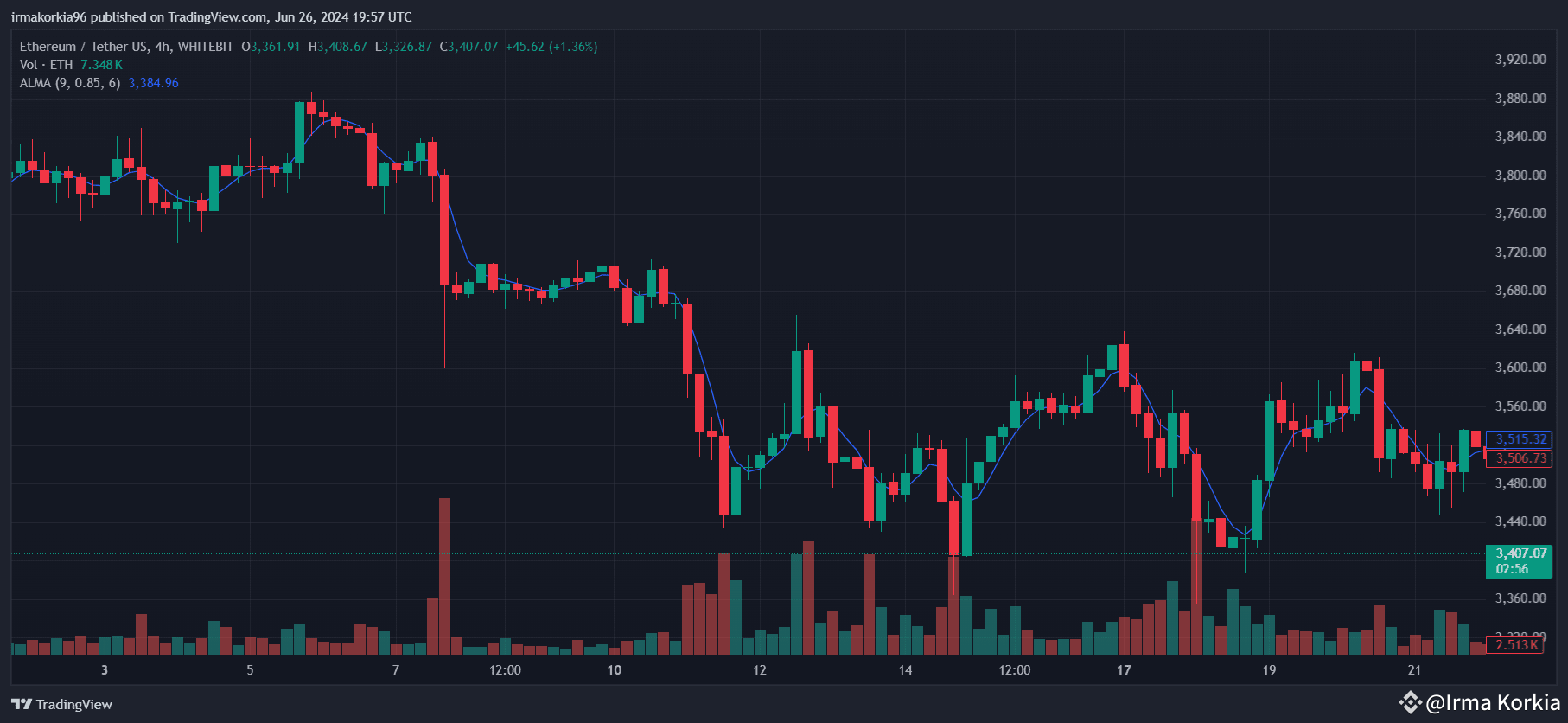Select the blue 3,515.32 ALMA price tag

[x=1520, y=439]
